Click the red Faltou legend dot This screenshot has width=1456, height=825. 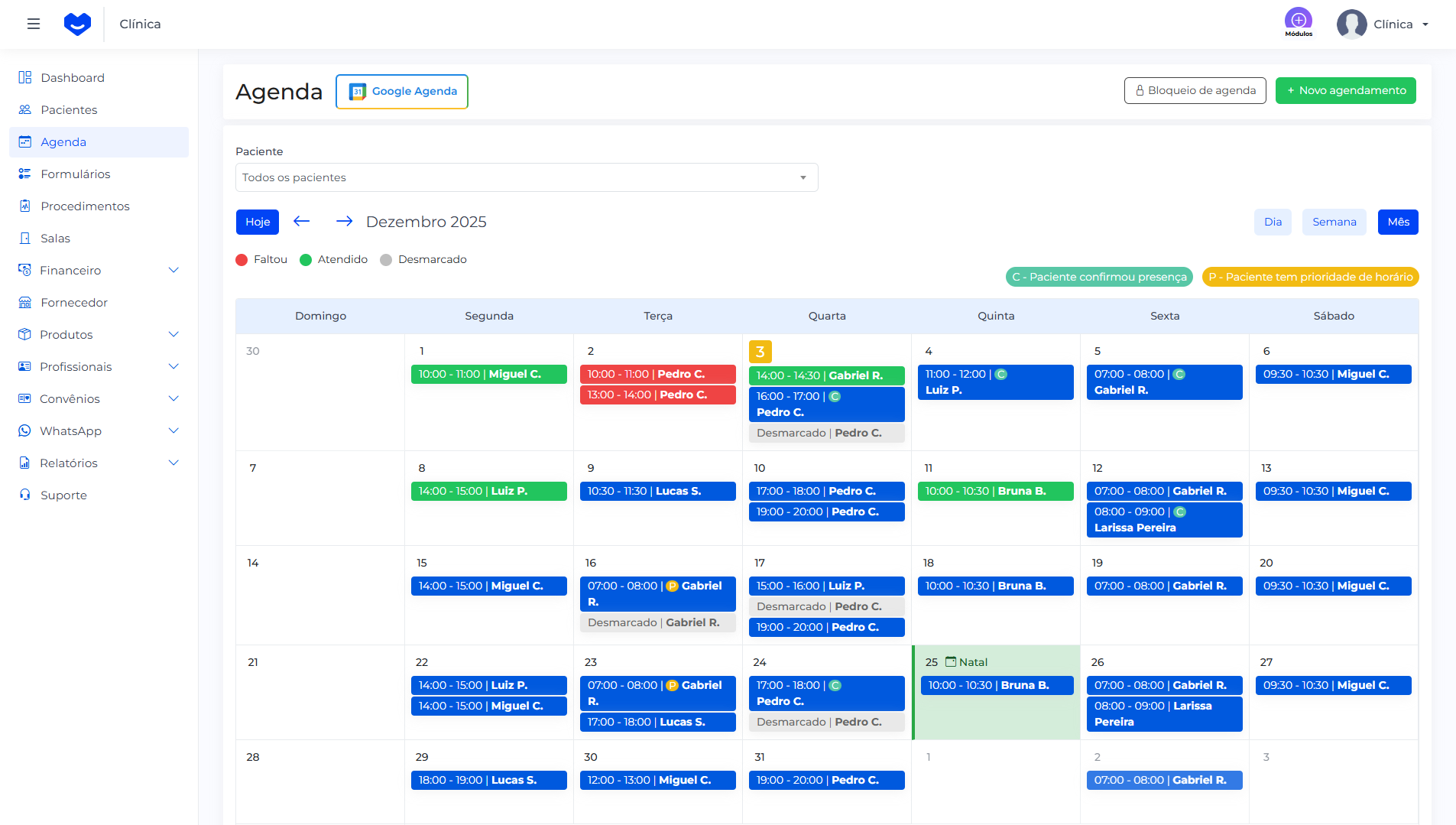(242, 260)
